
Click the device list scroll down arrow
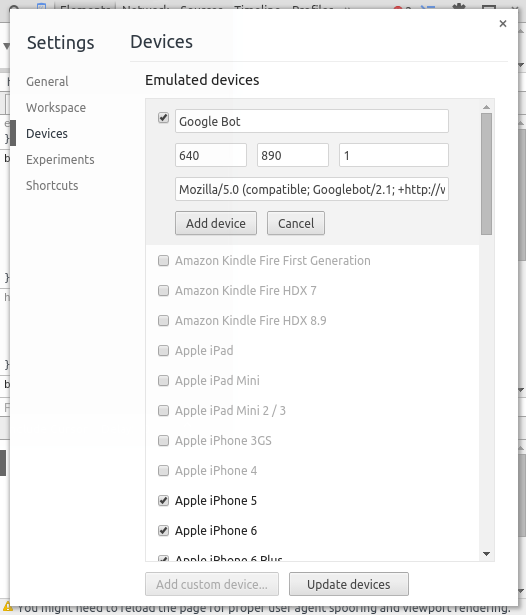486,554
